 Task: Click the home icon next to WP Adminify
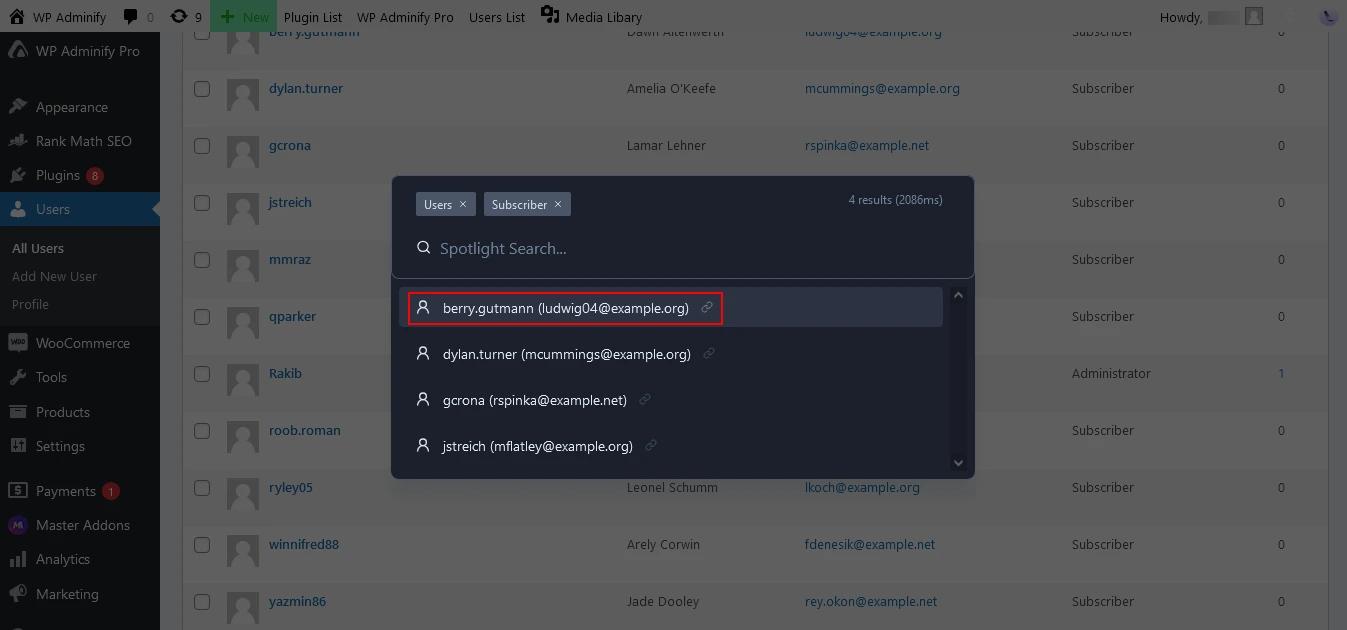17,16
